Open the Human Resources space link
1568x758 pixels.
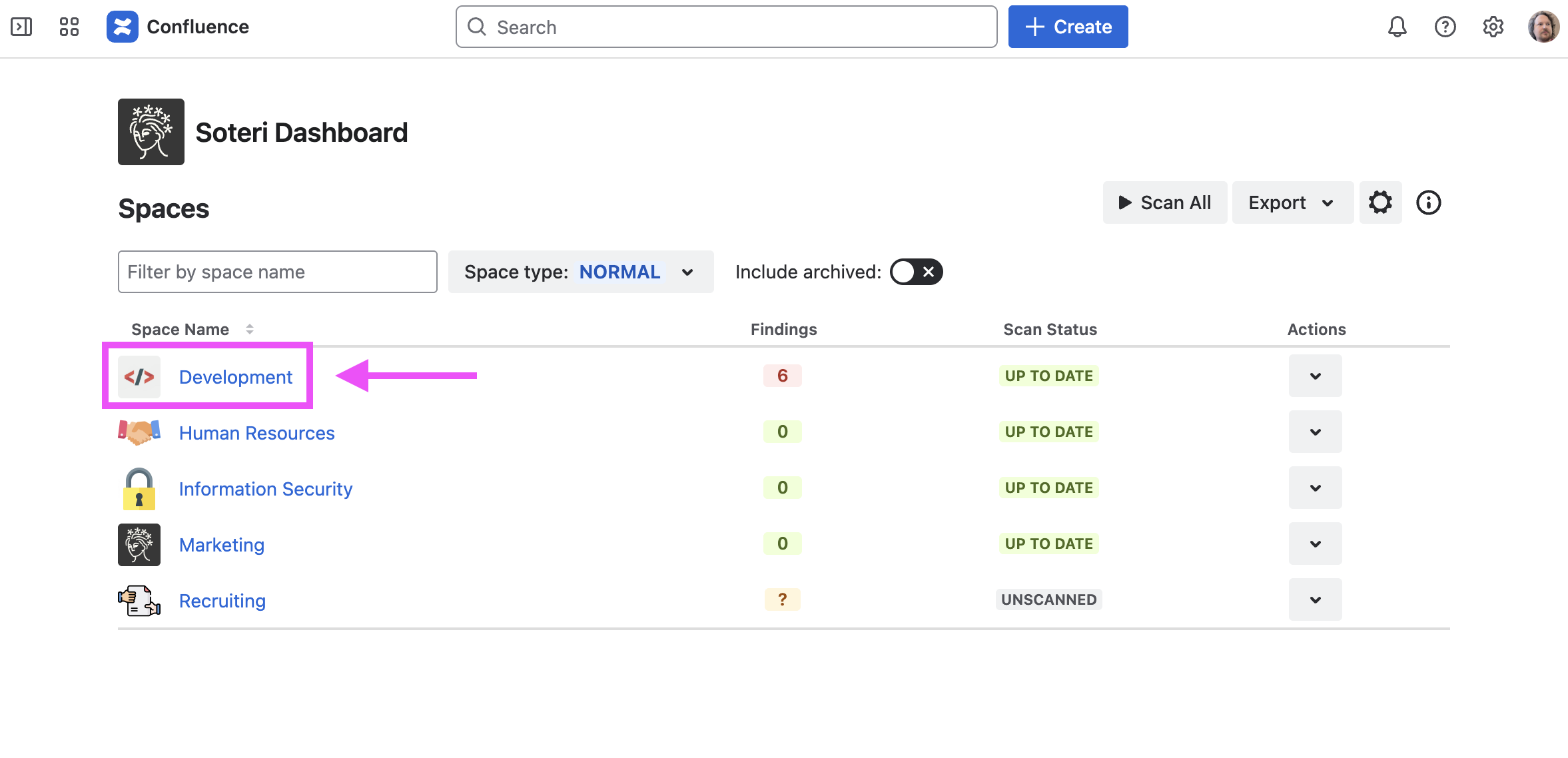[256, 433]
